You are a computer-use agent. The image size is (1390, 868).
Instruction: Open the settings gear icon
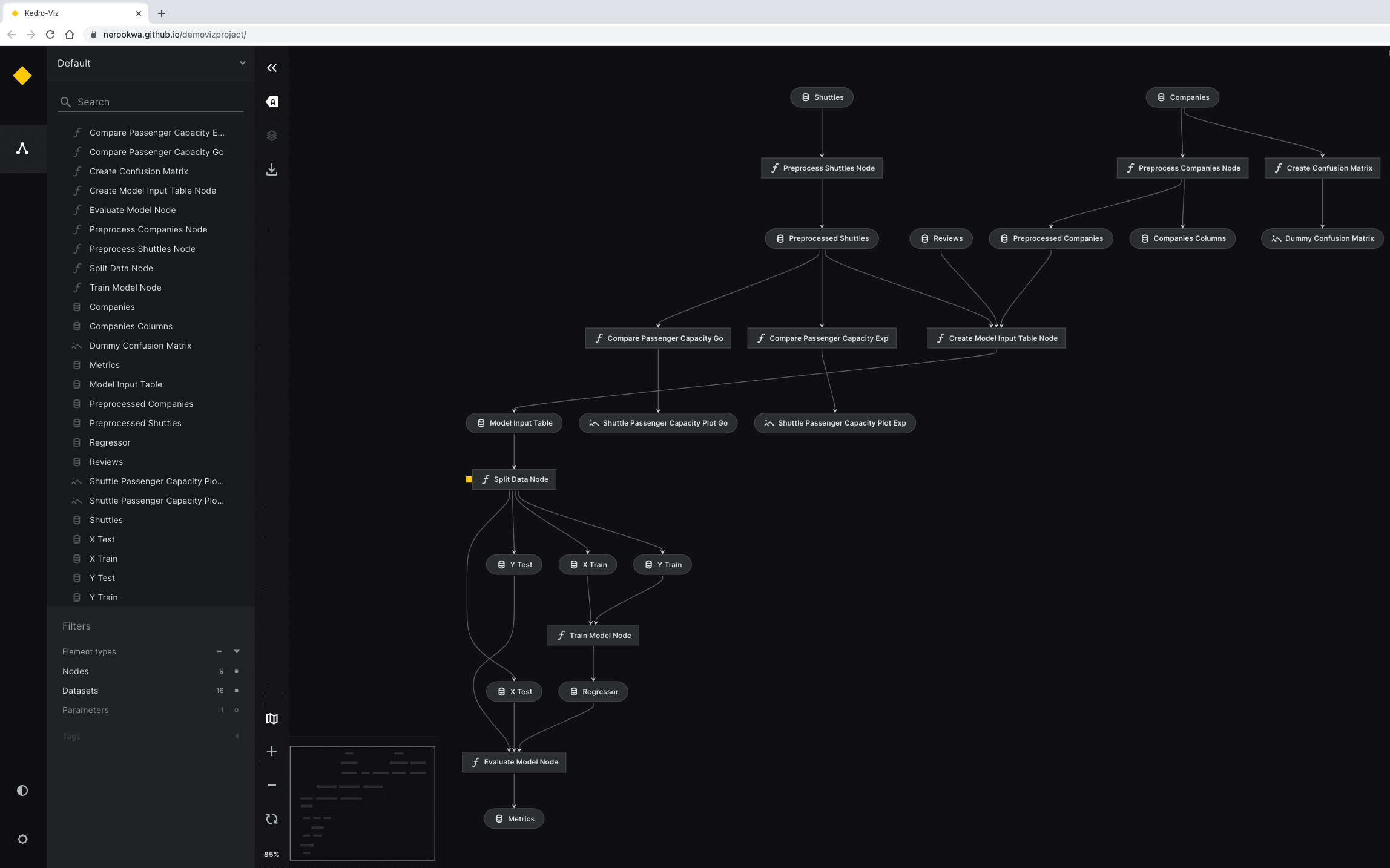22,840
